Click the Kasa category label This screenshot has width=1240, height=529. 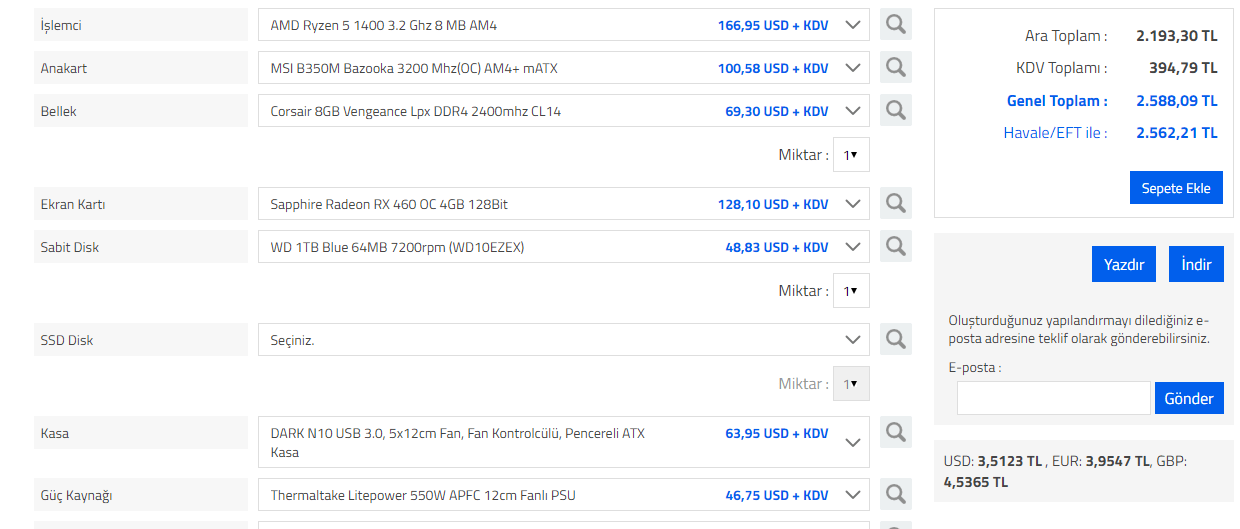click(141, 433)
